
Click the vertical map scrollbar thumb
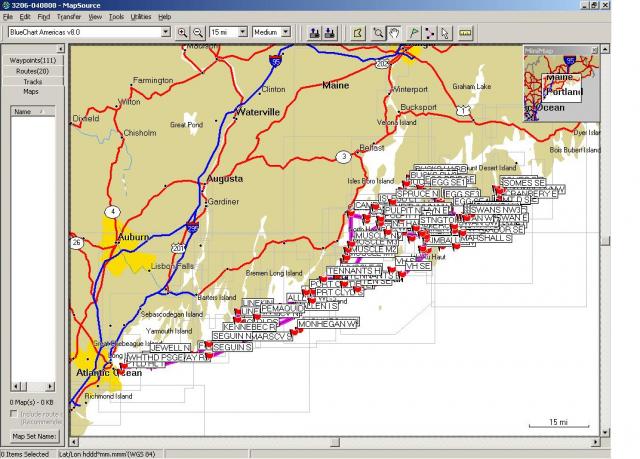pyautogui.click(x=605, y=241)
